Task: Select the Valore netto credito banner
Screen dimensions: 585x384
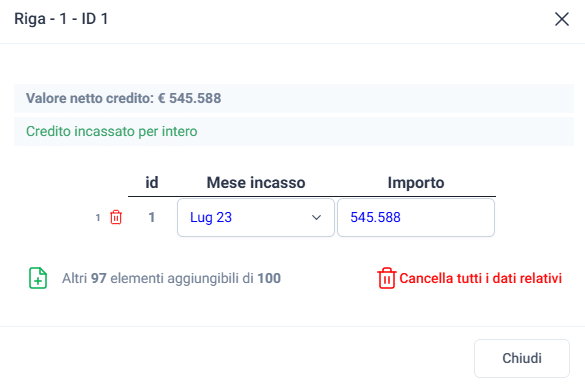Action: click(x=294, y=99)
